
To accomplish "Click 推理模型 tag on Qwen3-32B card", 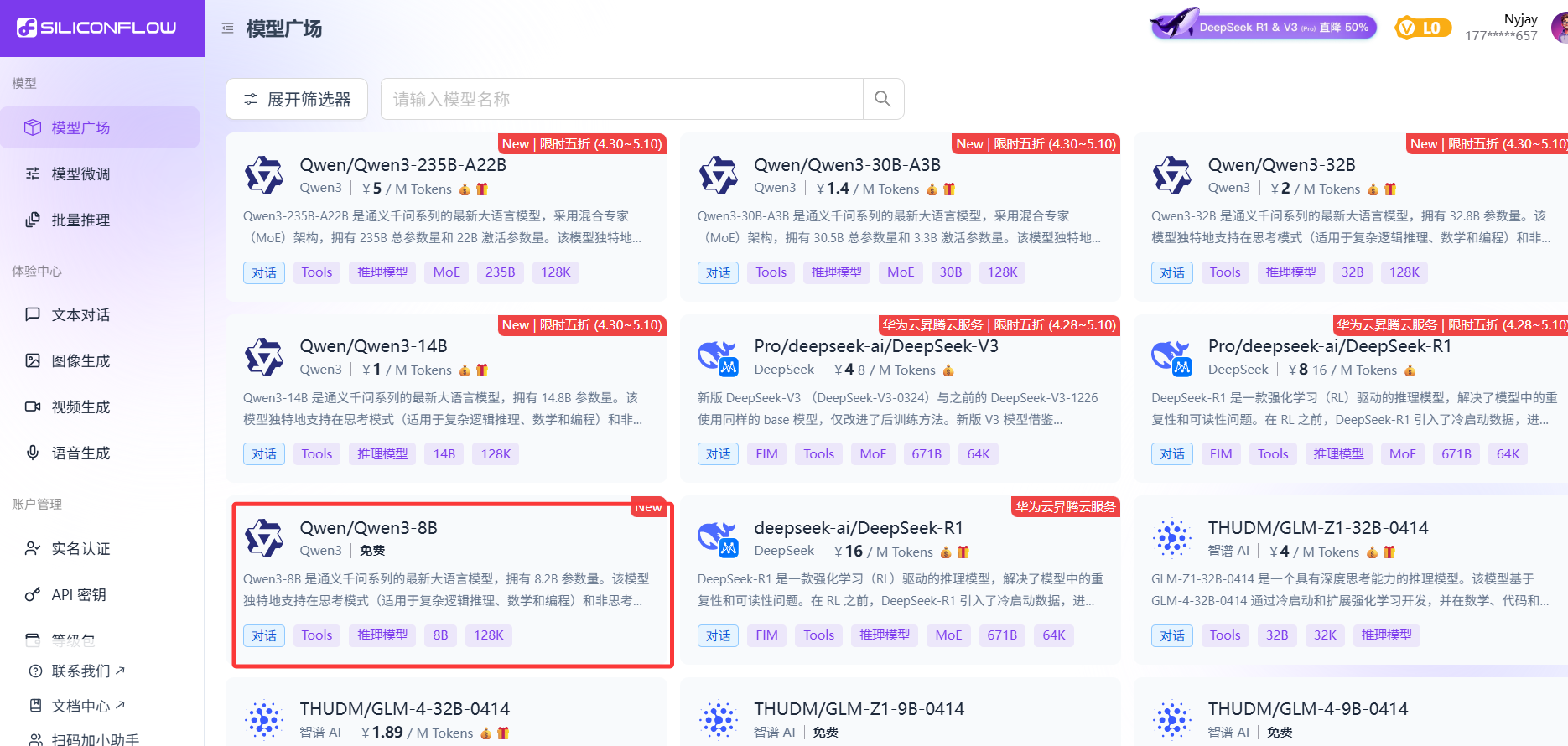I will coord(1291,272).
